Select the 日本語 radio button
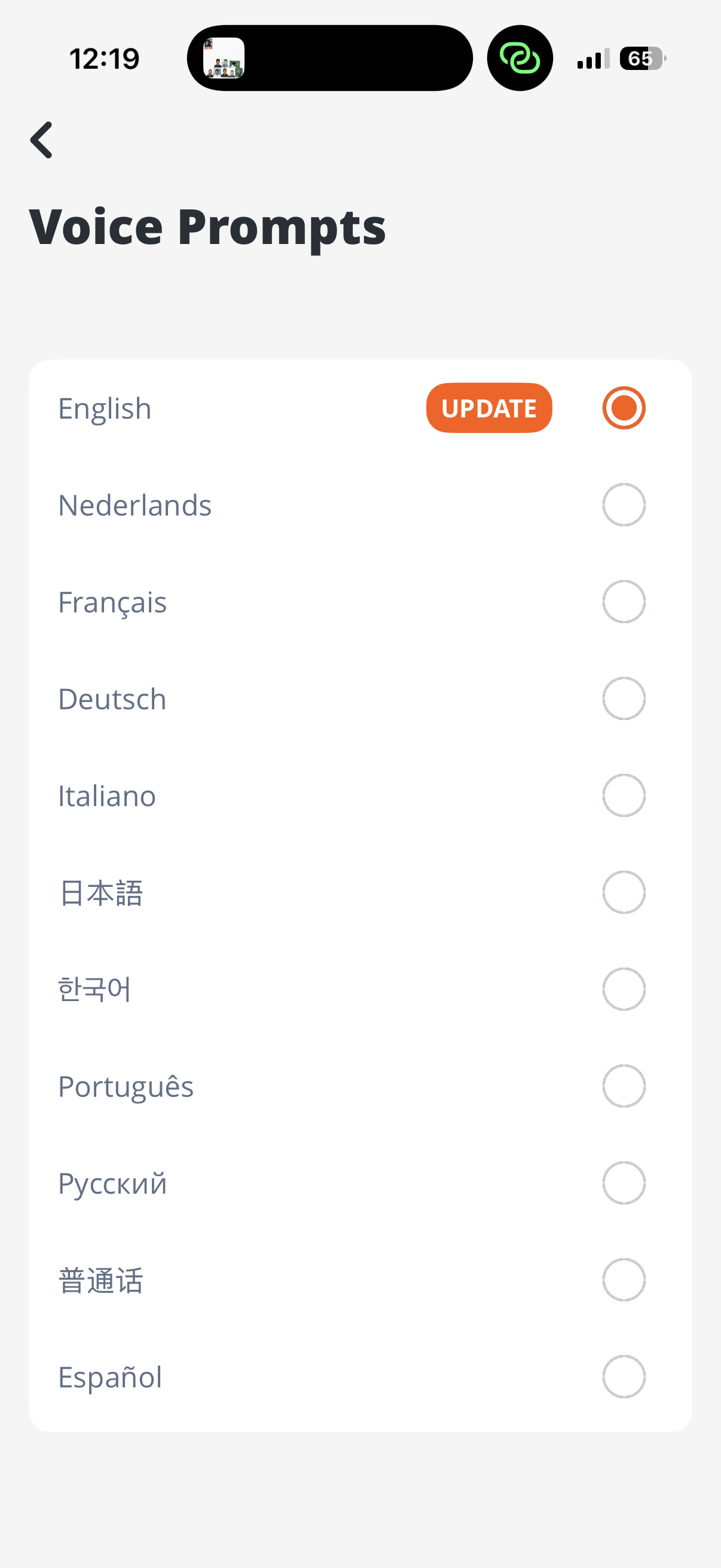Viewport: 721px width, 1568px height. pyautogui.click(x=624, y=892)
